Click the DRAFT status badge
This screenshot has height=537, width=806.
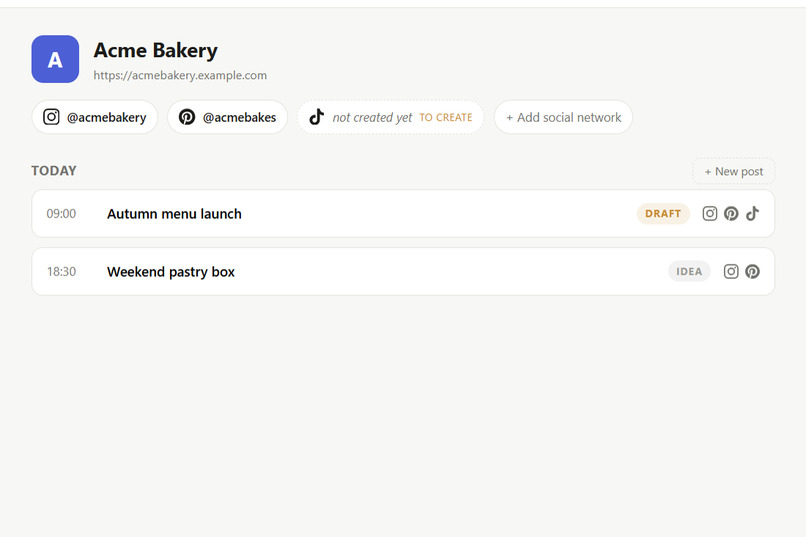[x=663, y=213]
